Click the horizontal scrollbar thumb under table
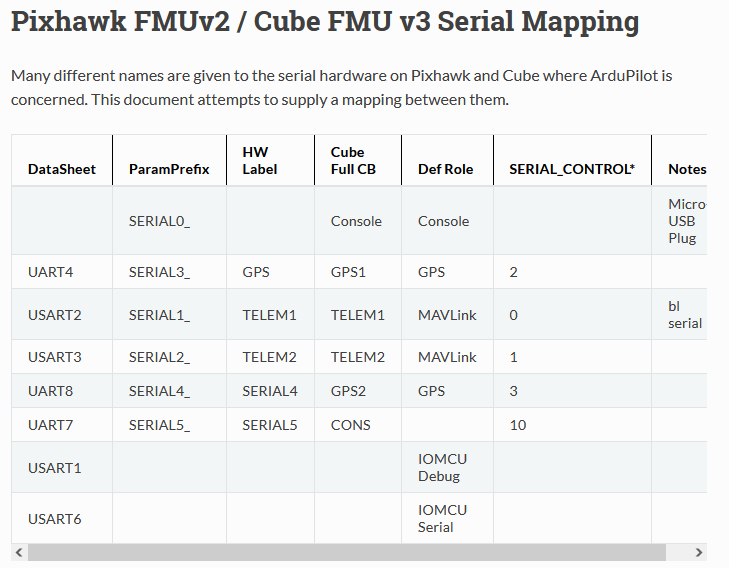729x568 pixels. click(x=347, y=552)
